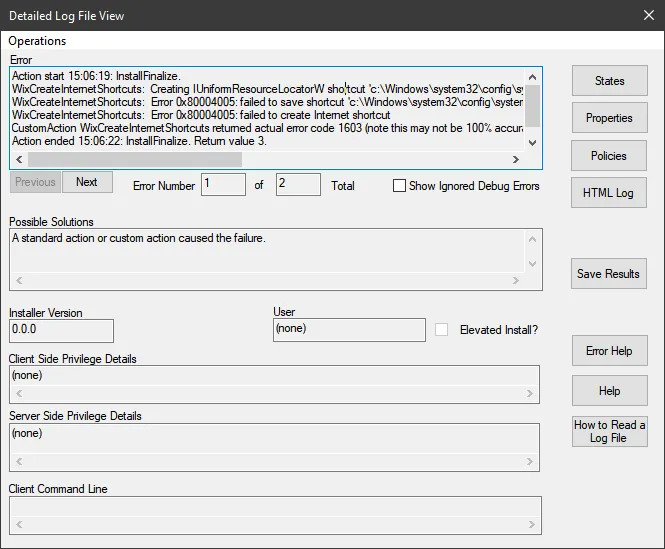
Task: Click the Help button
Action: click(609, 390)
